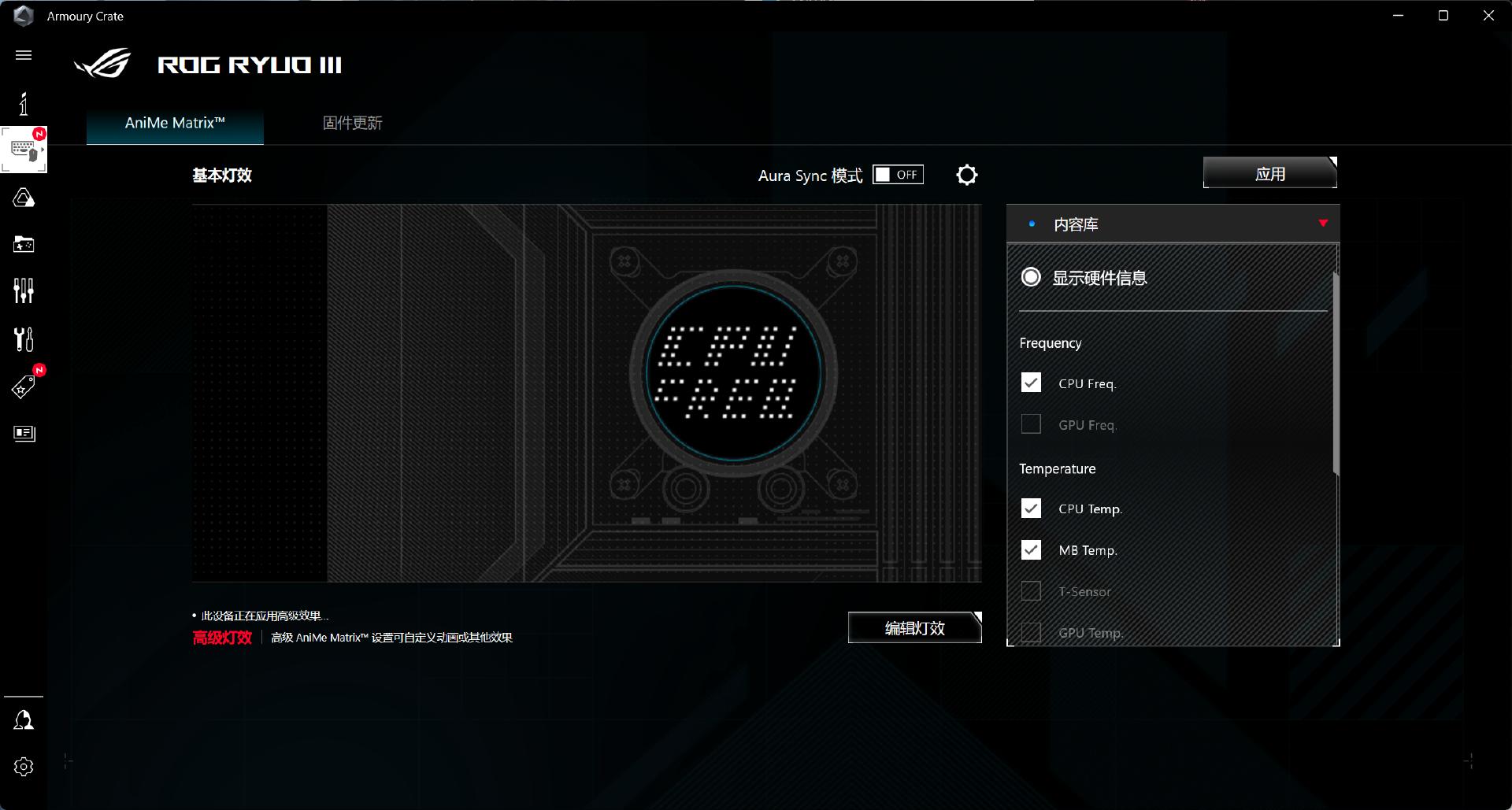Click the ROG eye logo in header
This screenshot has width=1512, height=810.
click(x=103, y=64)
